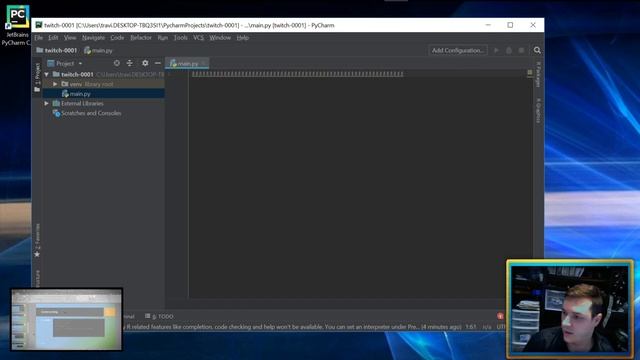
Task: Click the Add Configuration button
Action: 458,50
